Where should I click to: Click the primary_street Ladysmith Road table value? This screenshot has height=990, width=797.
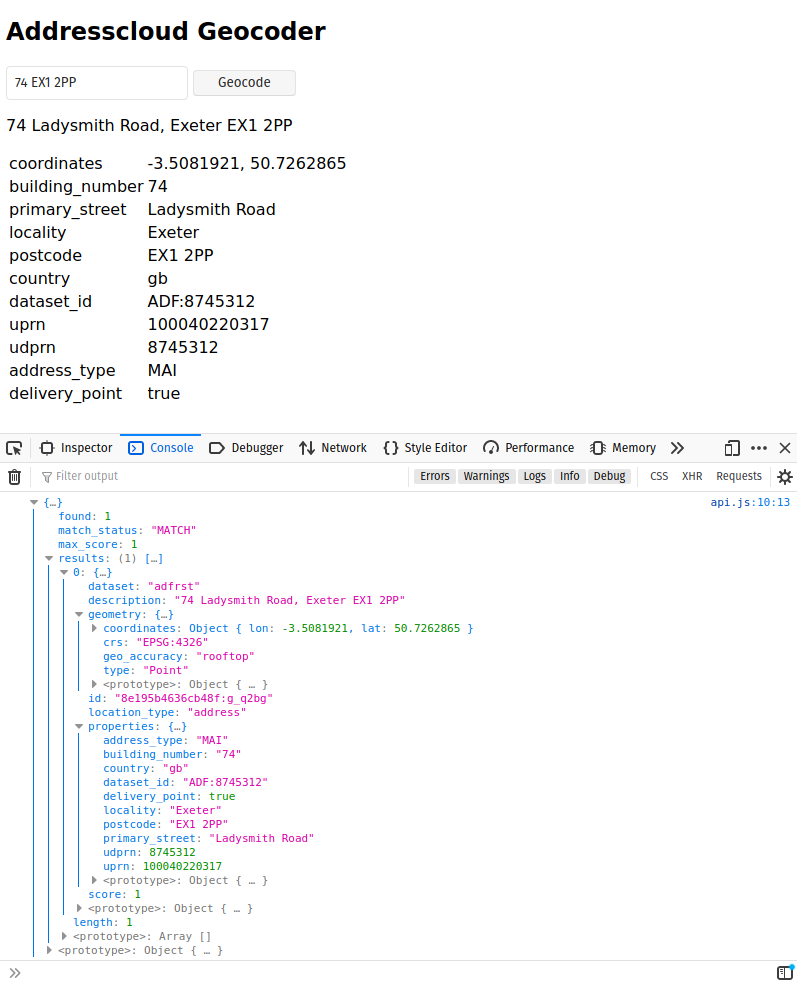(x=212, y=210)
